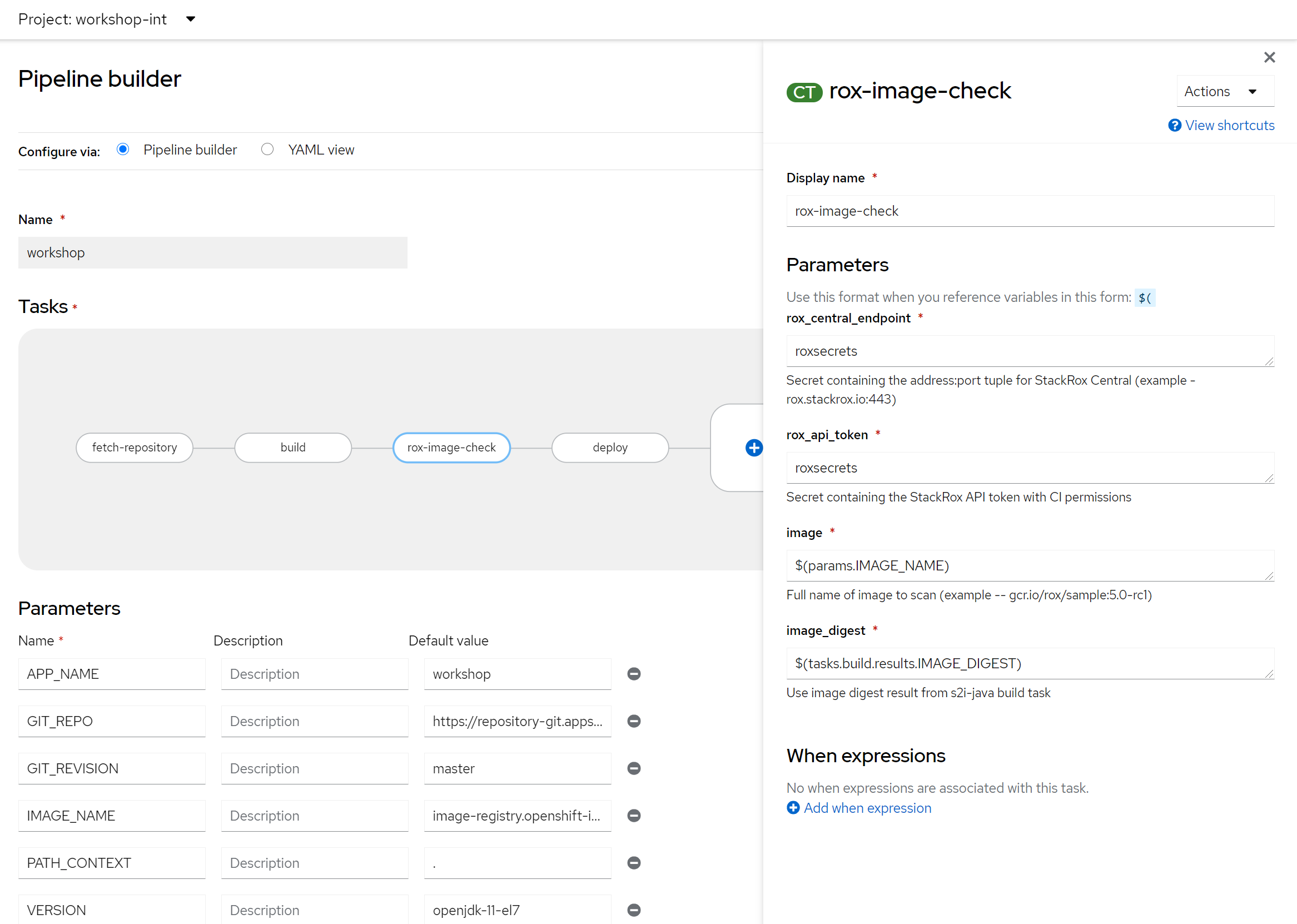Click the plus icon beside Add when expression

coord(793,808)
